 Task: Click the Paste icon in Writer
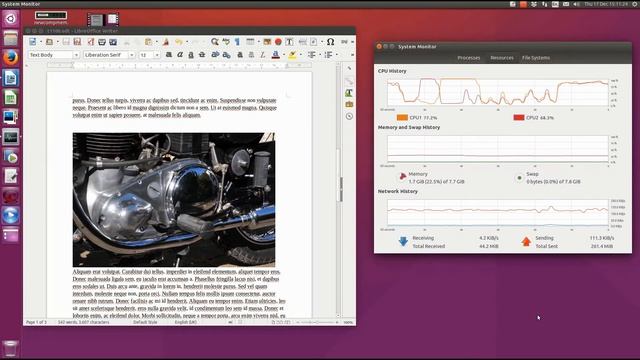pos(149,42)
